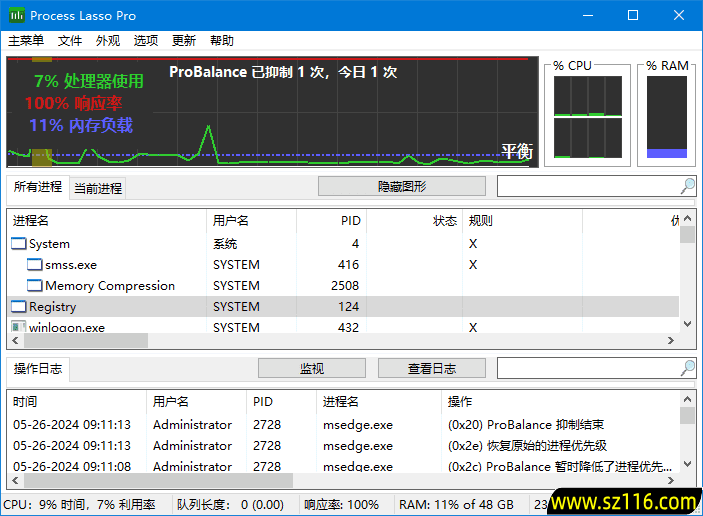Click the log list horizontal scrollbar thumb
Image resolution: width=703 pixels, height=516 pixels.
158,480
